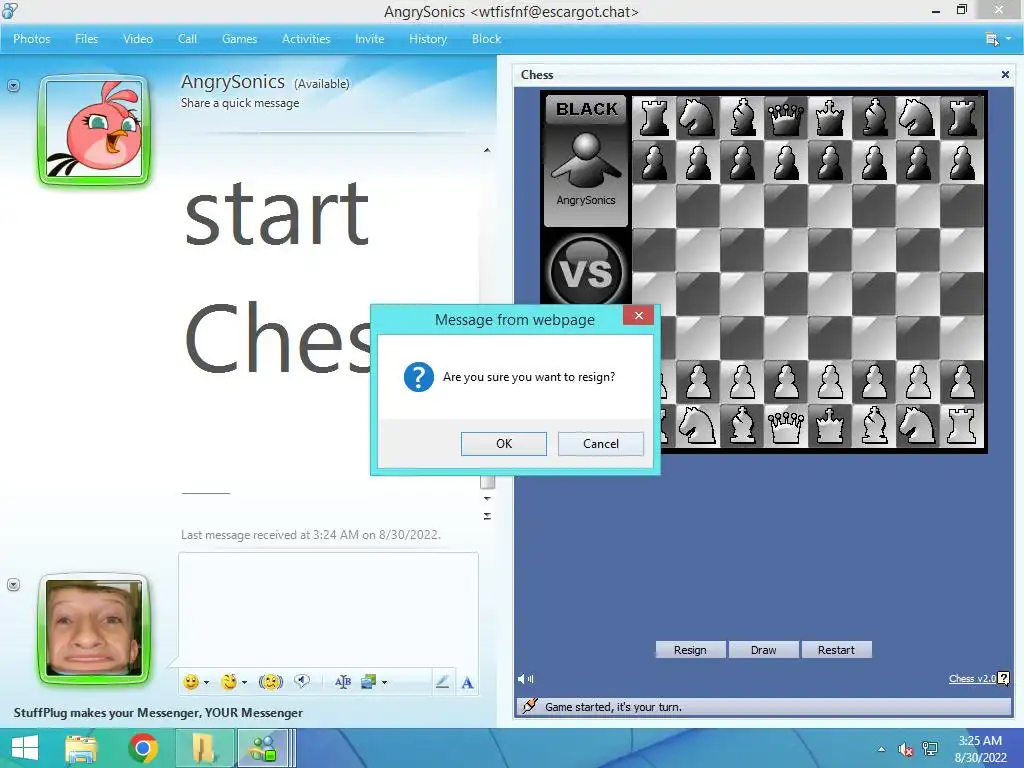This screenshot has height=768, width=1024.
Task: Click the toggle below the scroll down arrow
Action: [487, 517]
